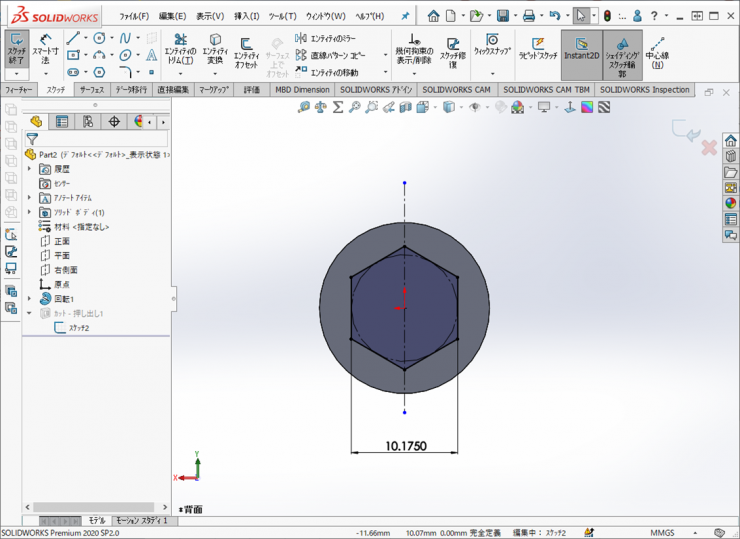Collapse the カット - 押し出し1 feature node
Screen dimensions: 740x539
coord(30,313)
